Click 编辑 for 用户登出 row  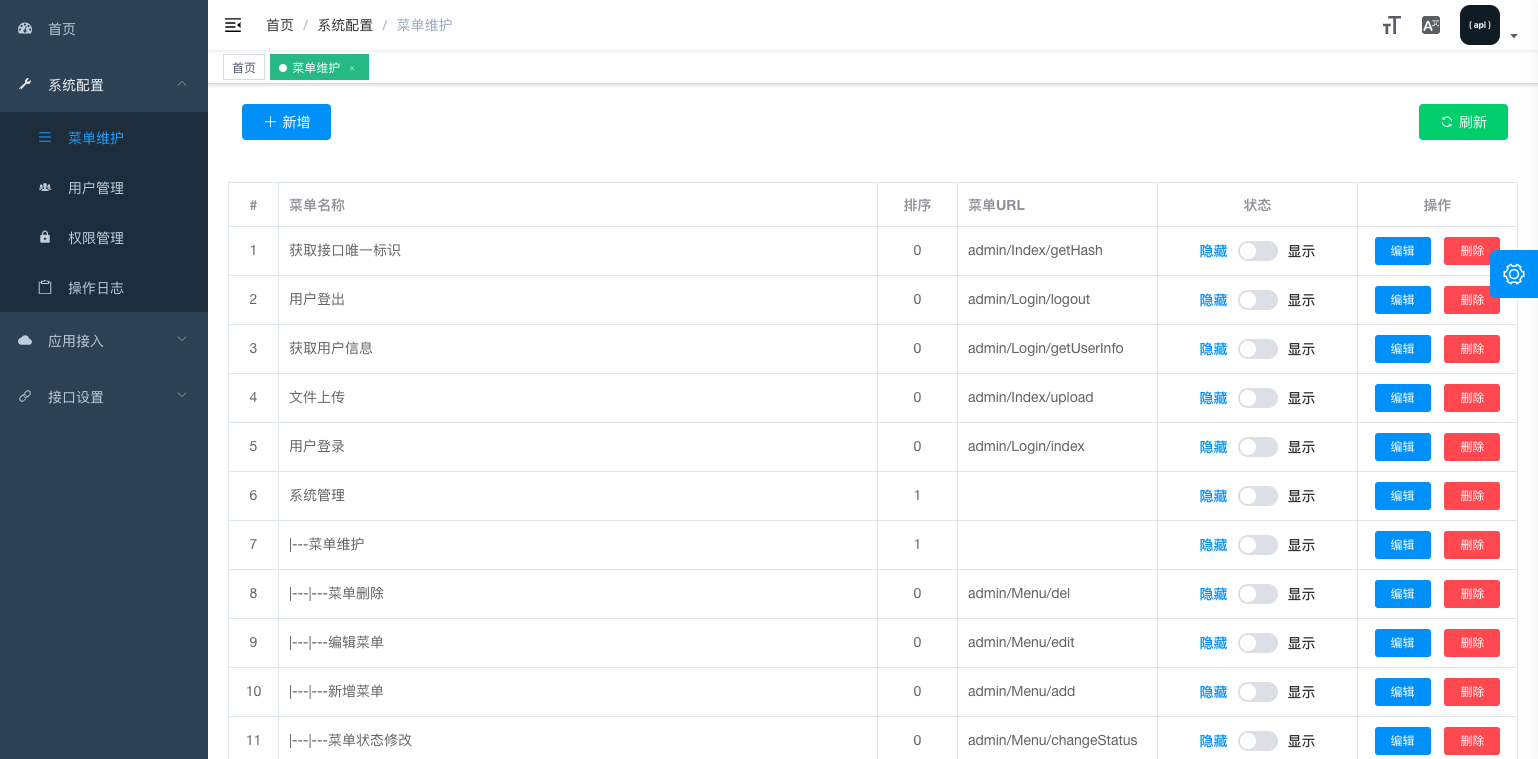[x=1403, y=300]
